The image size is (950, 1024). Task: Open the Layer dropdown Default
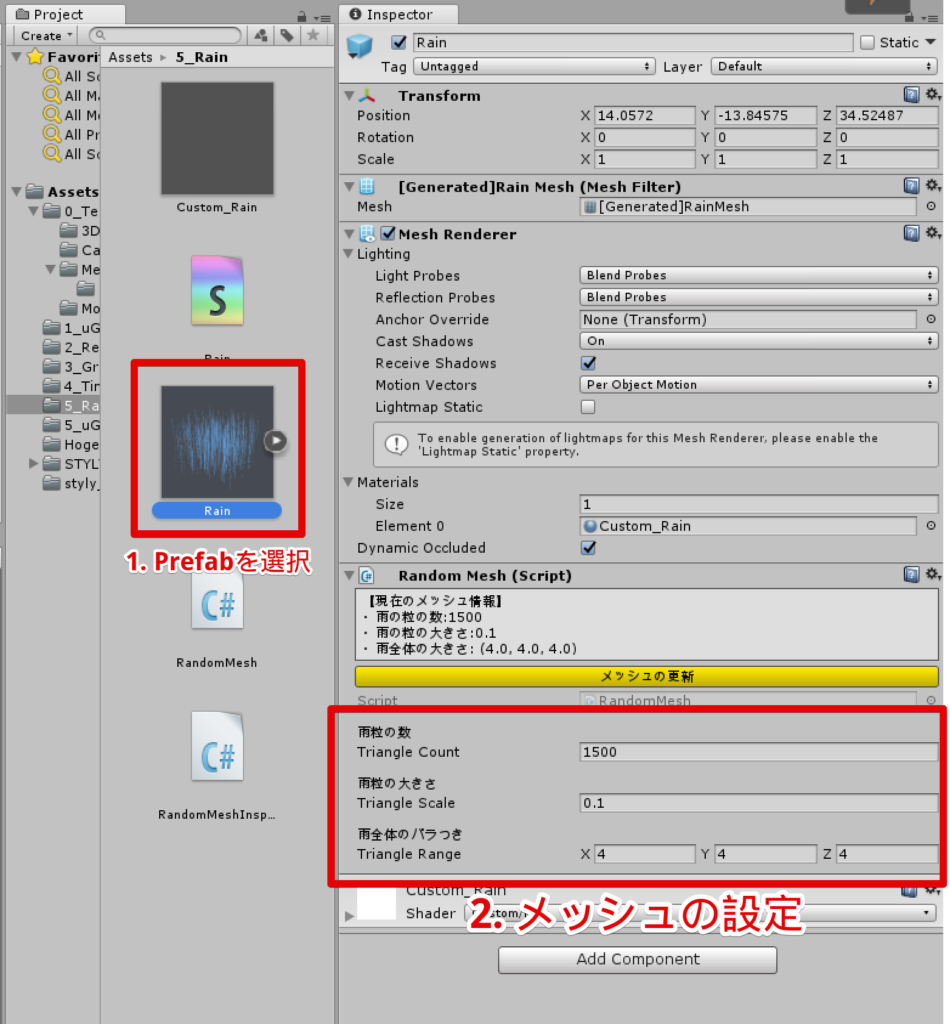point(825,66)
